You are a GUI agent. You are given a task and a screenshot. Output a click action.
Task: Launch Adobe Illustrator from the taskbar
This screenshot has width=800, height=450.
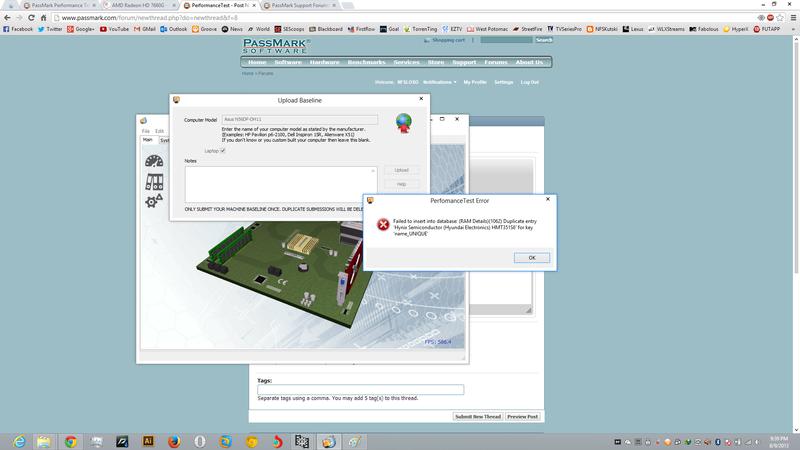(x=148, y=441)
